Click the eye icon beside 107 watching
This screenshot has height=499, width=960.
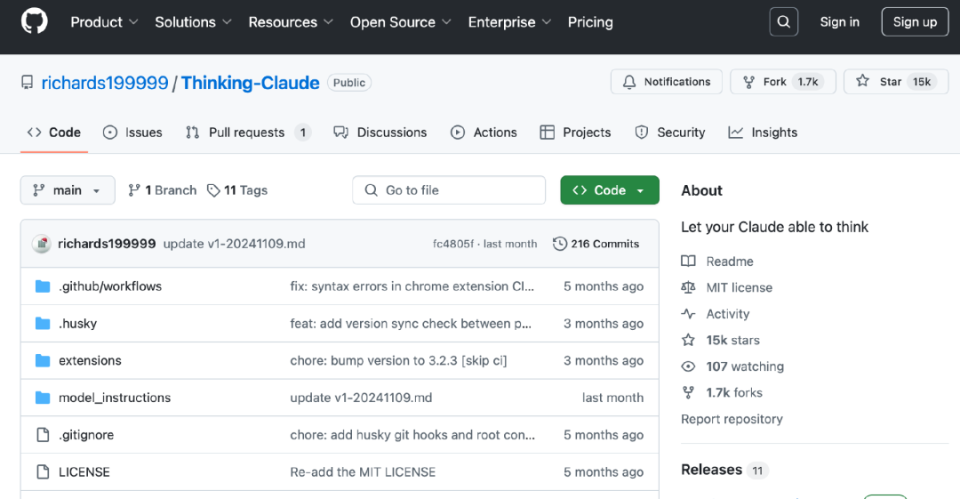pos(688,366)
